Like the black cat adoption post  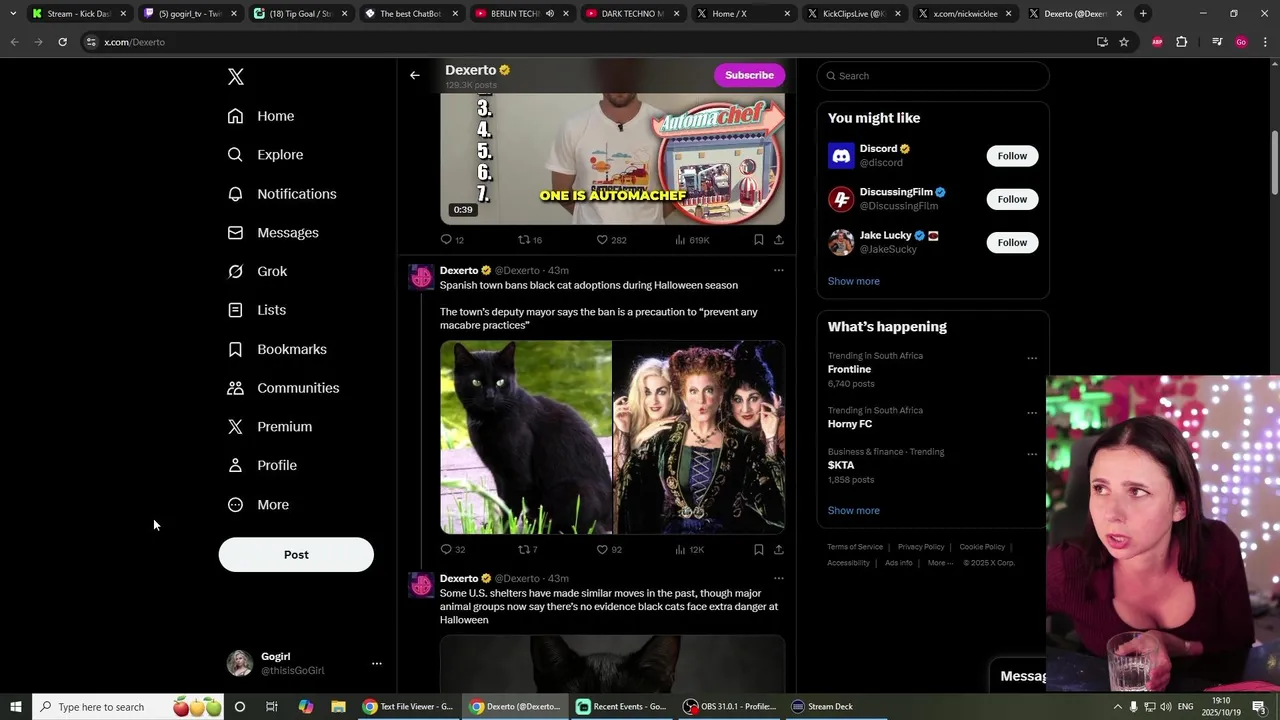point(609,549)
